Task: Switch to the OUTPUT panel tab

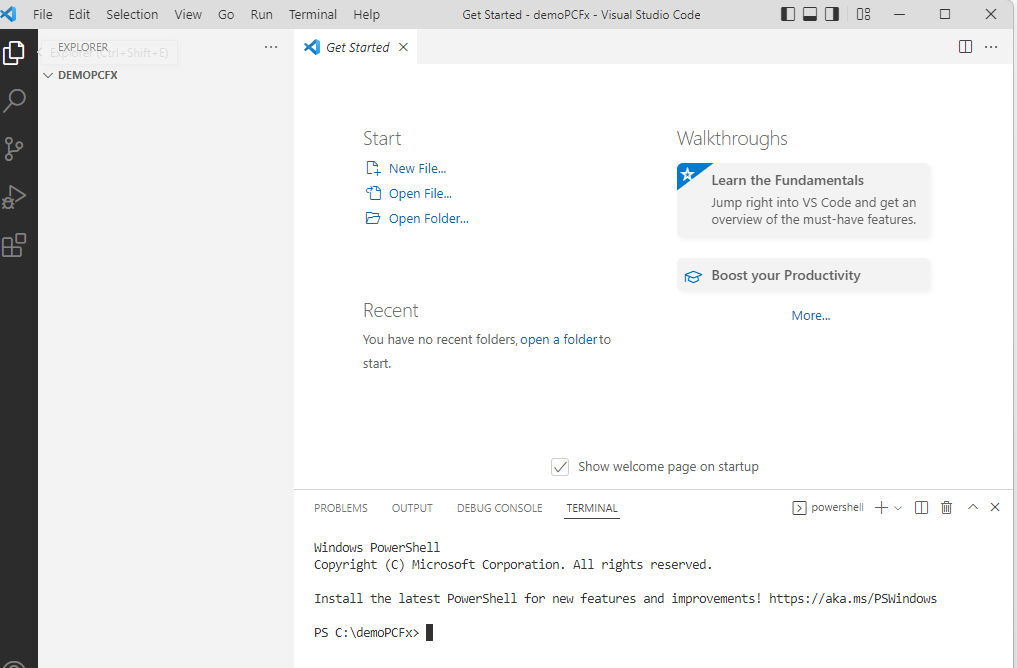Action: [x=412, y=508]
